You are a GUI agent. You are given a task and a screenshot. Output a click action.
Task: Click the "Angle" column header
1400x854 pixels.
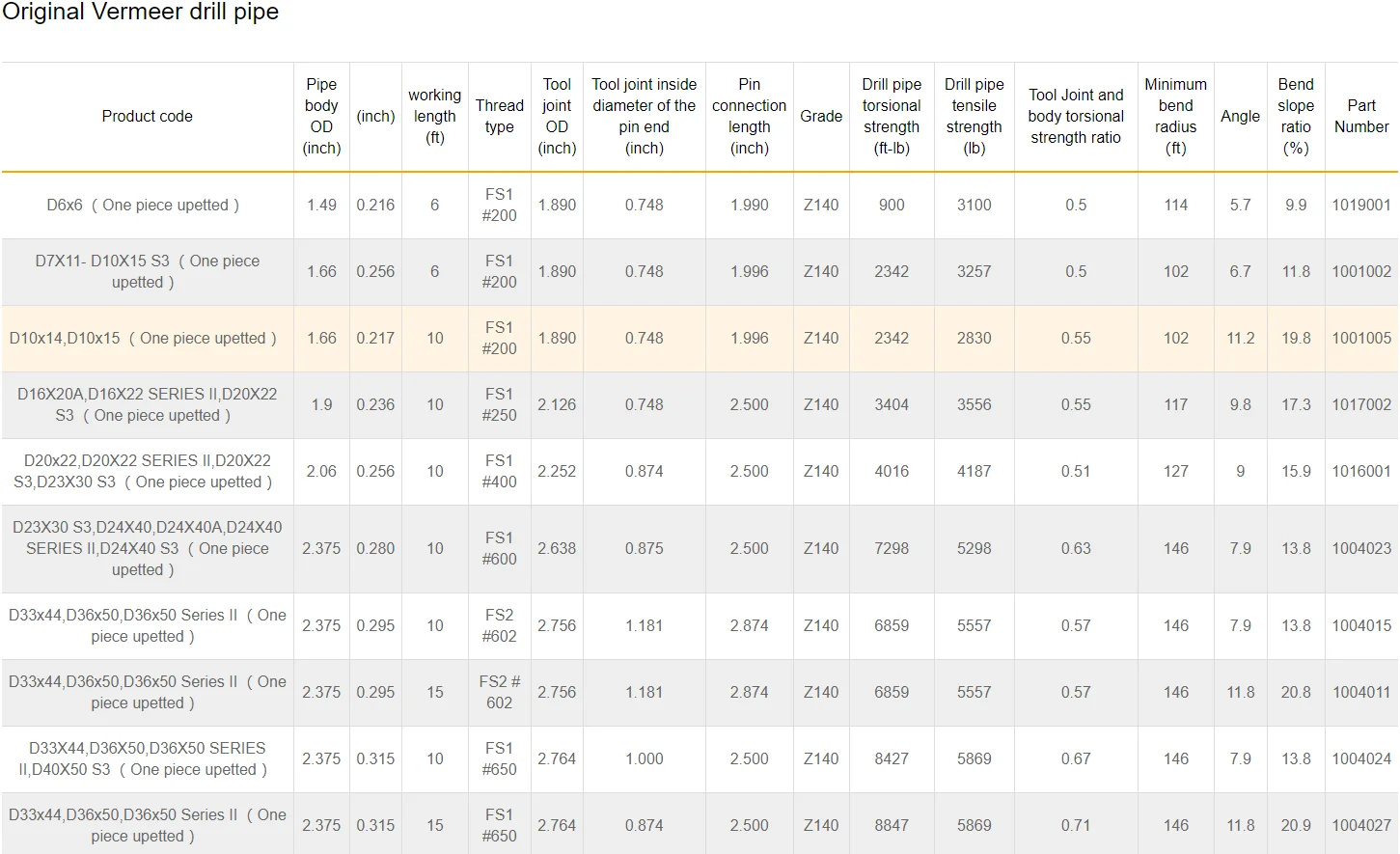click(x=1240, y=116)
